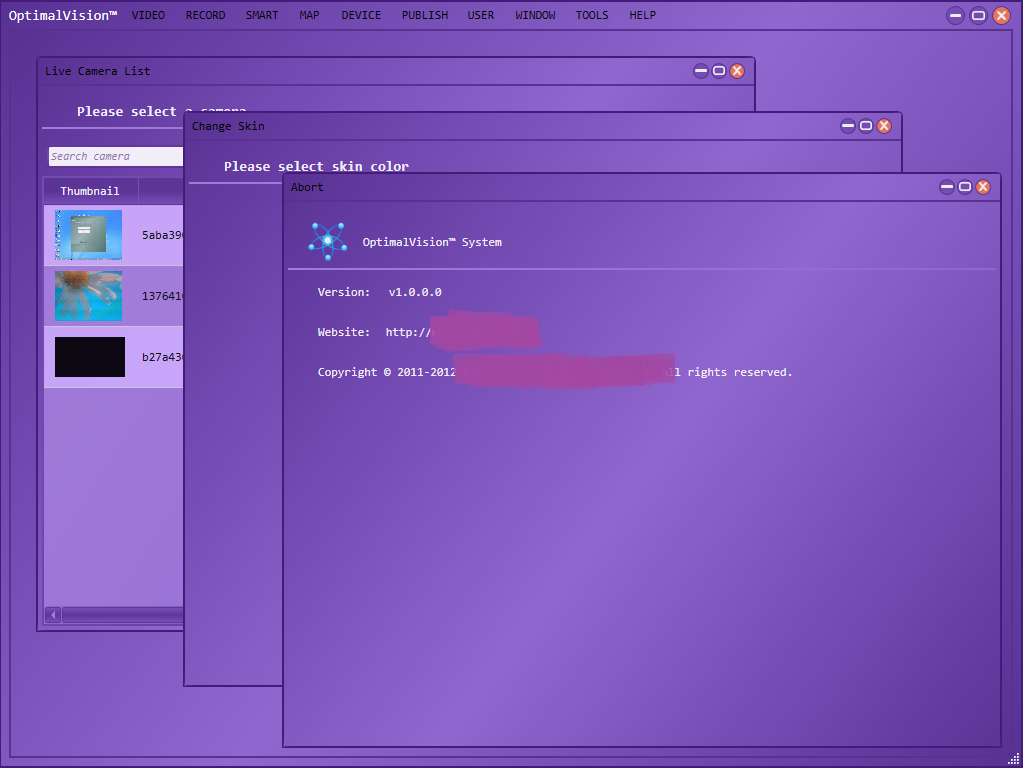Select the flower camera thumbnail
The image size is (1023, 768).
pos(88,296)
